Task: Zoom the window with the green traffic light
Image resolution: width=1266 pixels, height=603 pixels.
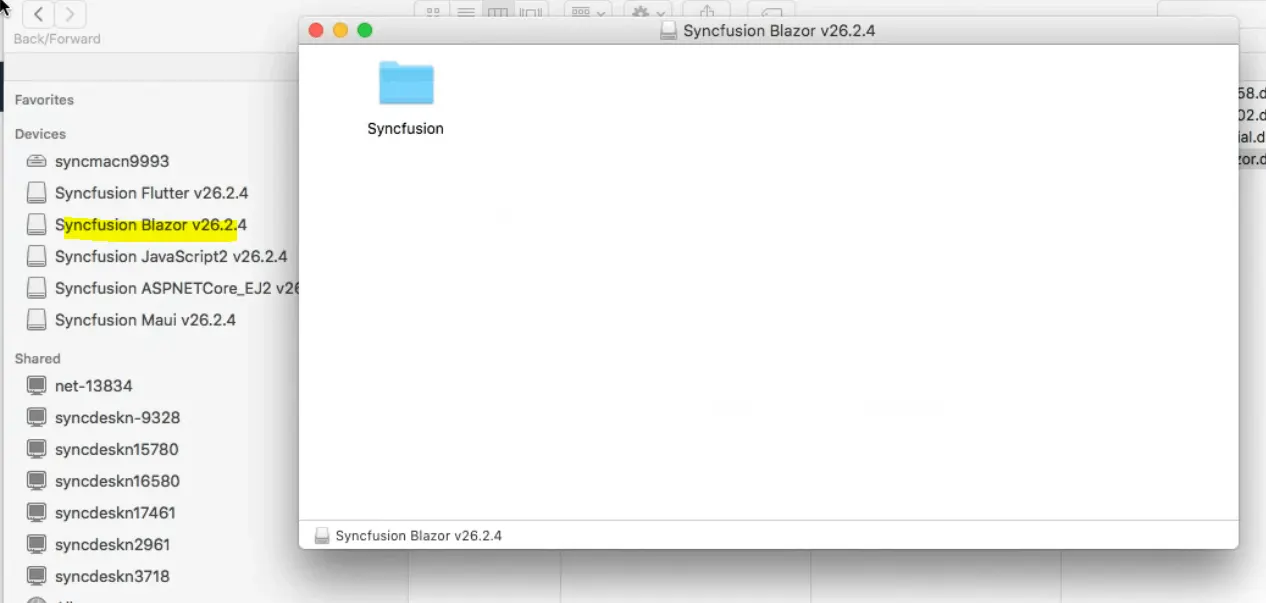Action: point(364,30)
